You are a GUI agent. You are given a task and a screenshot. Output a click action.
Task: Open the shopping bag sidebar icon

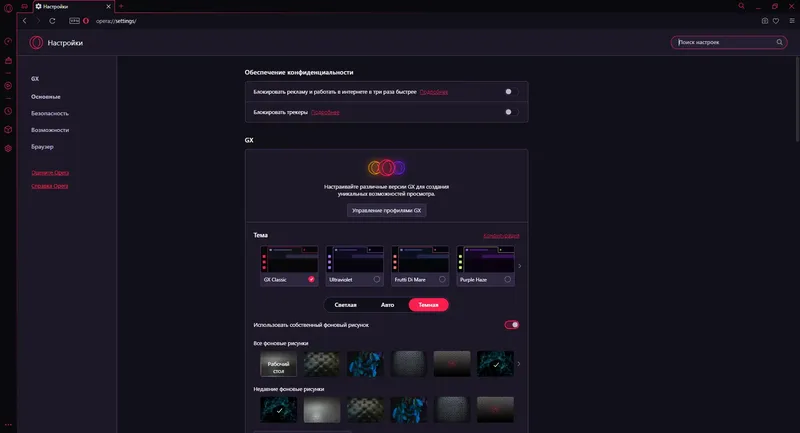pyautogui.click(x=8, y=60)
